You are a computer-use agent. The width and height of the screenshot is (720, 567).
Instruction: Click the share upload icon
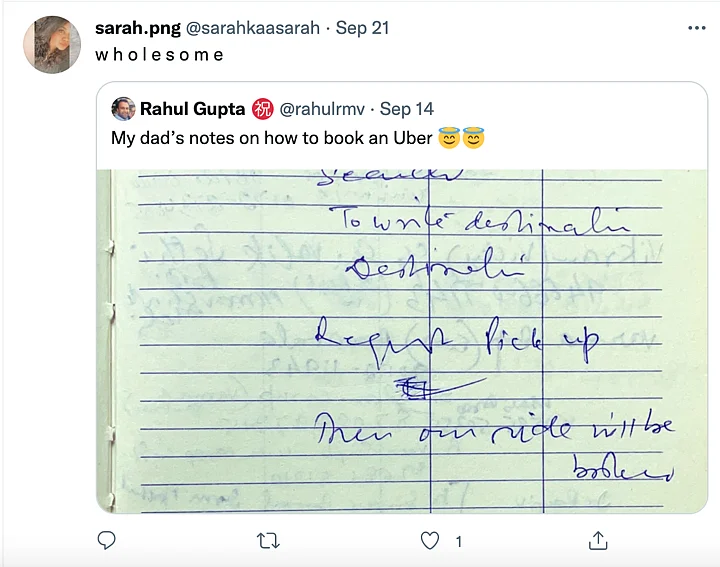click(597, 541)
